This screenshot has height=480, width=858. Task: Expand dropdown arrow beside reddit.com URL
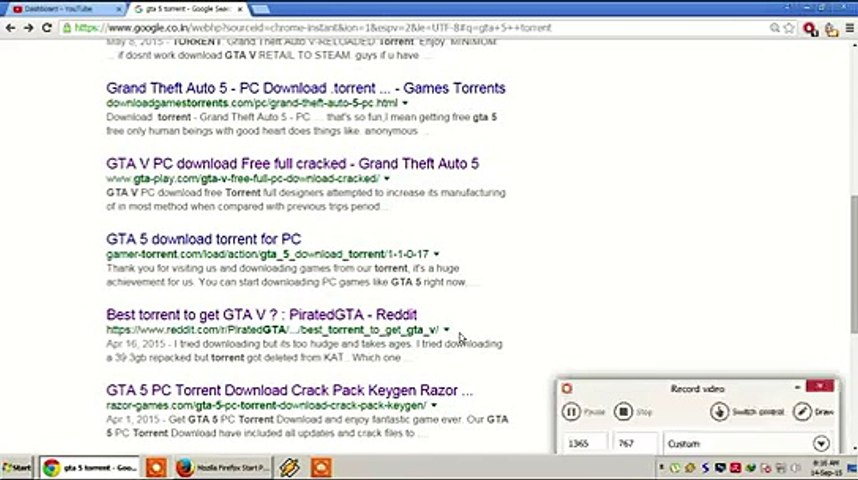[x=447, y=330]
